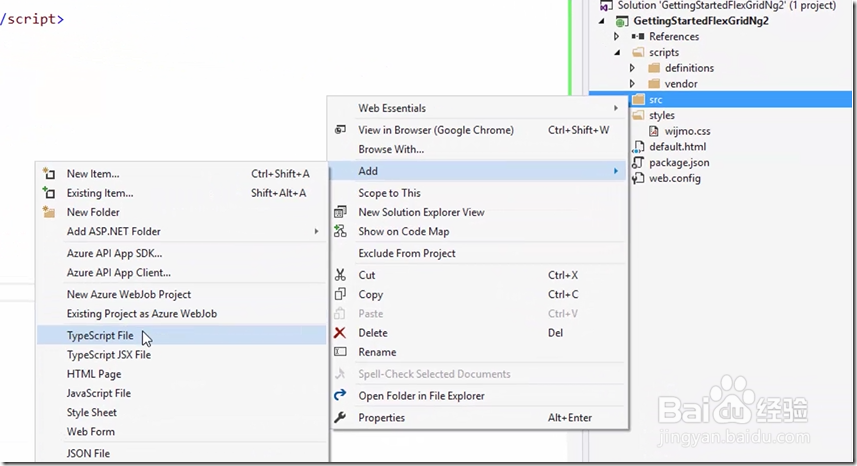The height and width of the screenshot is (466, 857).
Task: Expand the vendor folder
Action: [x=632, y=84]
